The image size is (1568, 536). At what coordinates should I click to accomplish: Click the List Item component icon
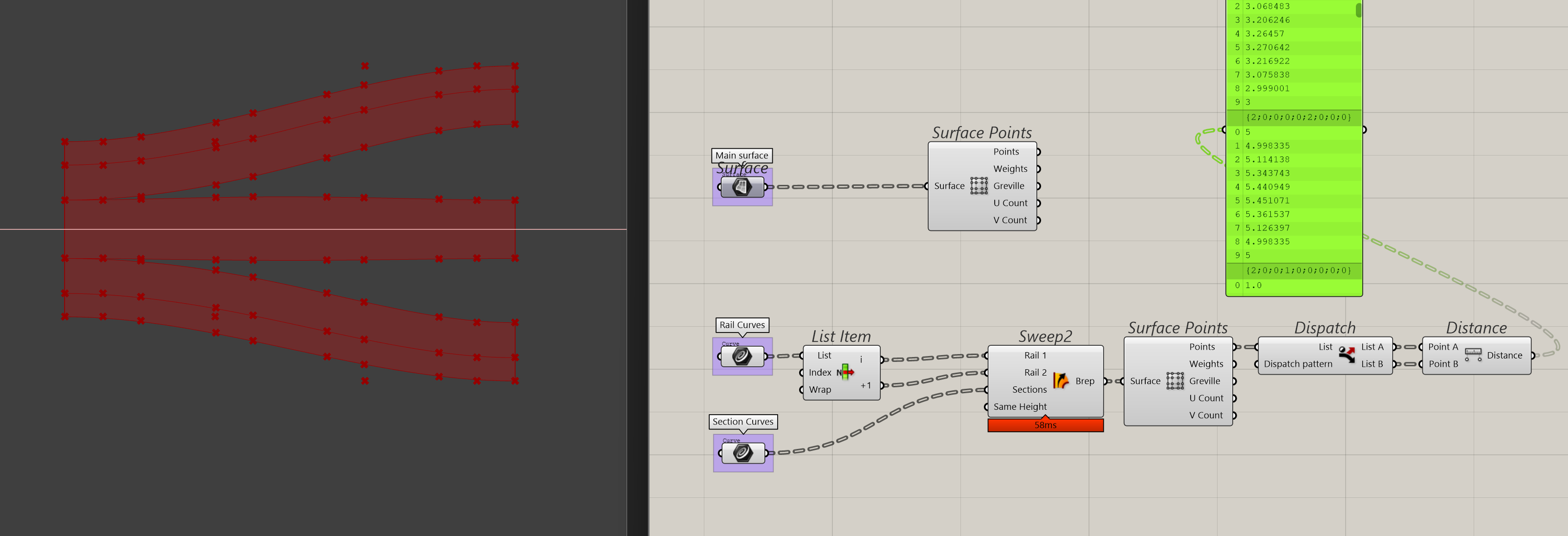846,372
